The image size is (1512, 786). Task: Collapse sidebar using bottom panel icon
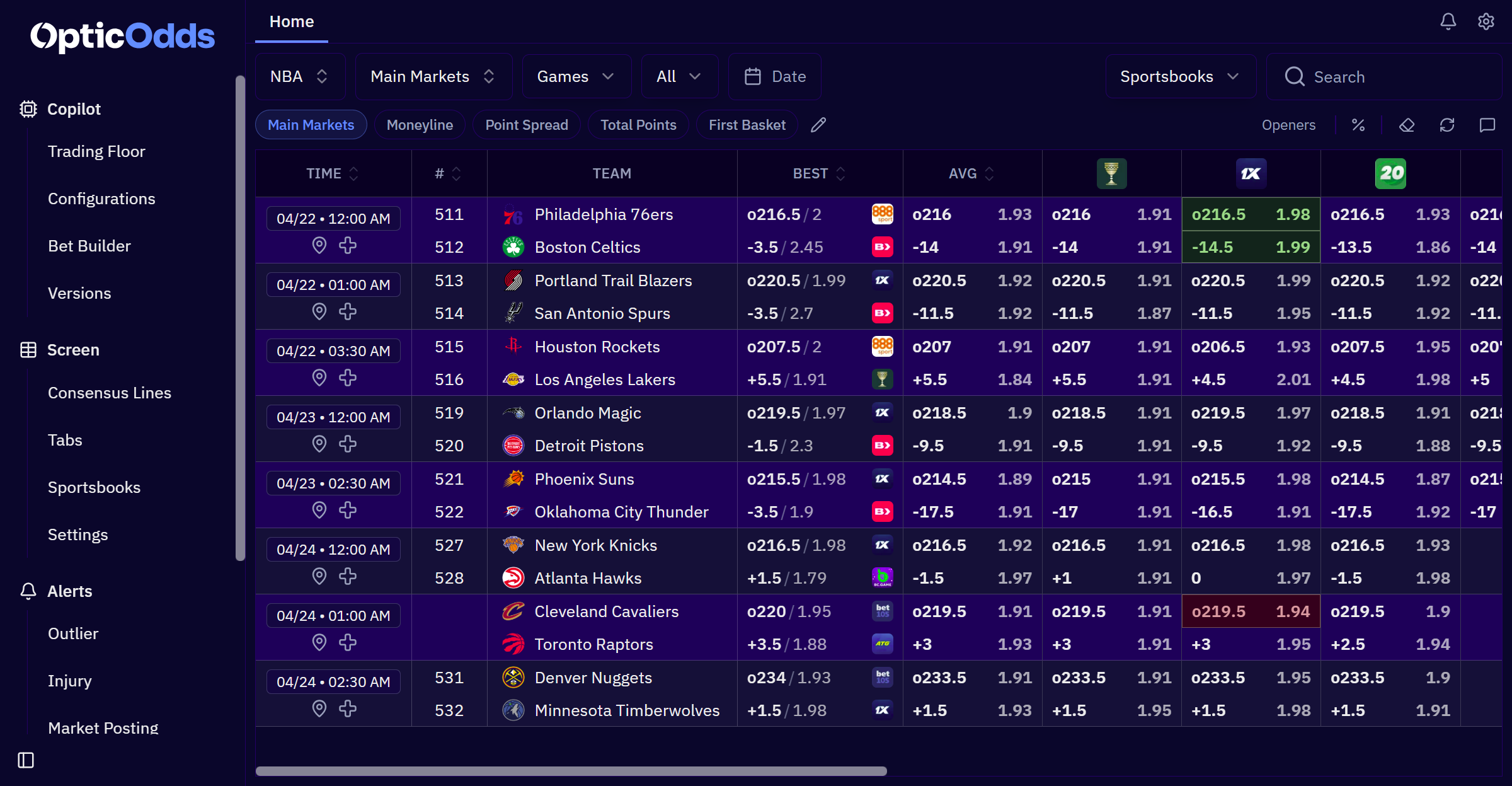pos(26,760)
